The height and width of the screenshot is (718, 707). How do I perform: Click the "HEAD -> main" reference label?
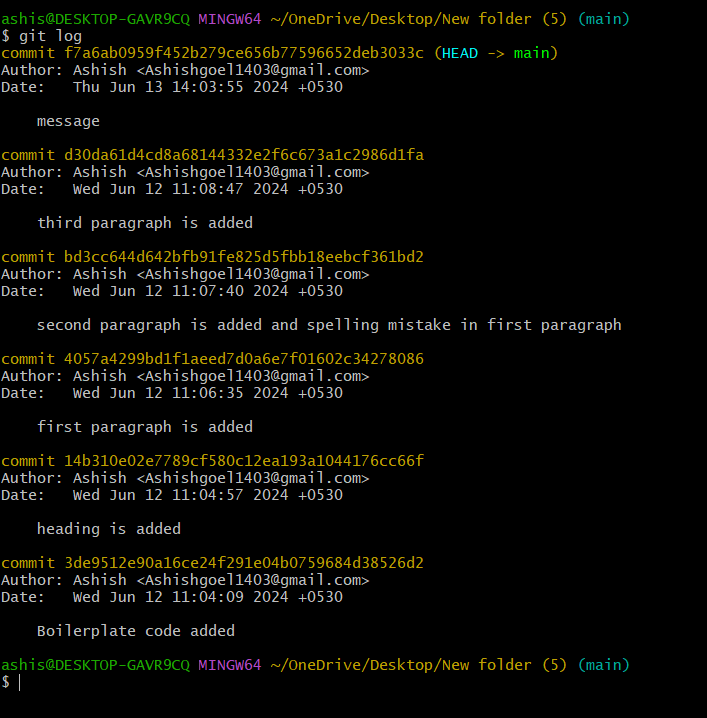click(496, 53)
